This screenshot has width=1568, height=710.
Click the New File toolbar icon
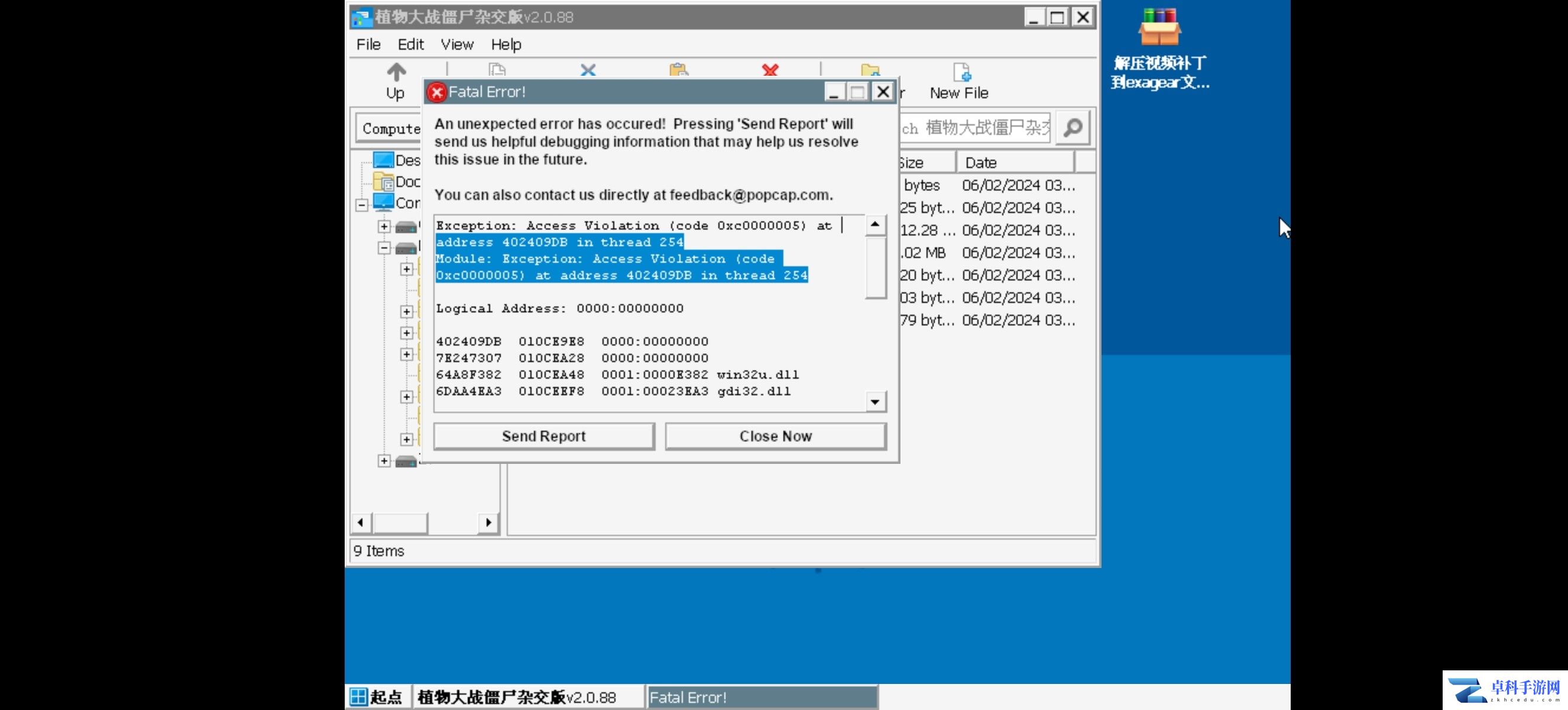(x=959, y=81)
